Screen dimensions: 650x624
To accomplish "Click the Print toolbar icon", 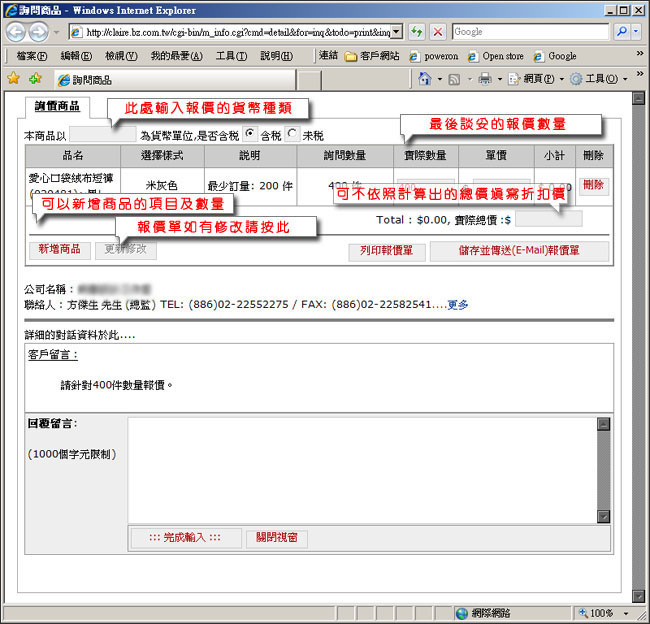I will [x=485, y=78].
